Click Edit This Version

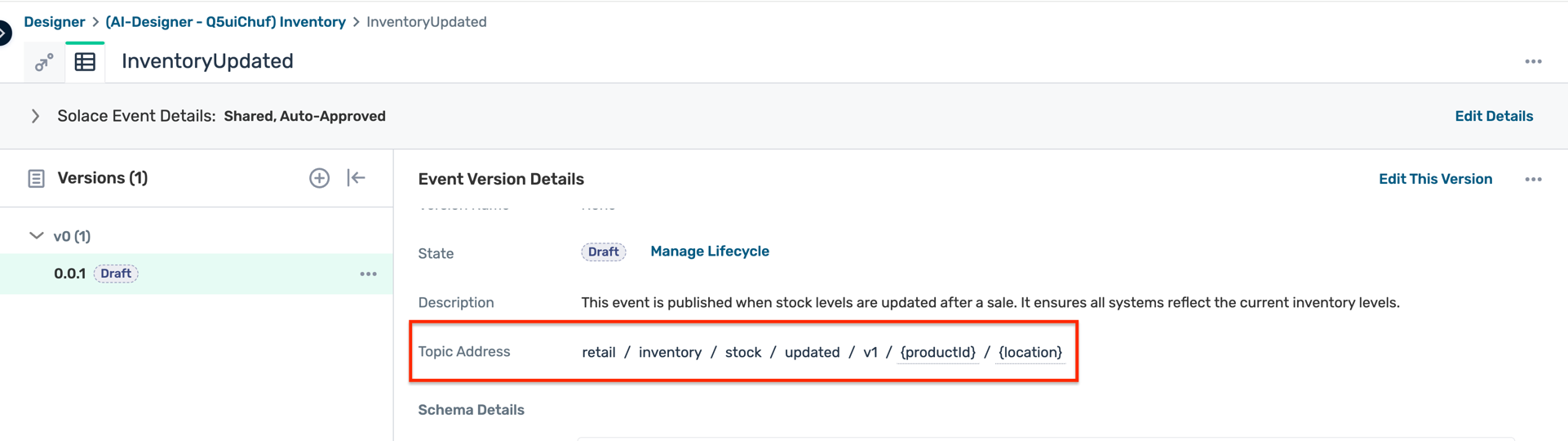(1435, 179)
